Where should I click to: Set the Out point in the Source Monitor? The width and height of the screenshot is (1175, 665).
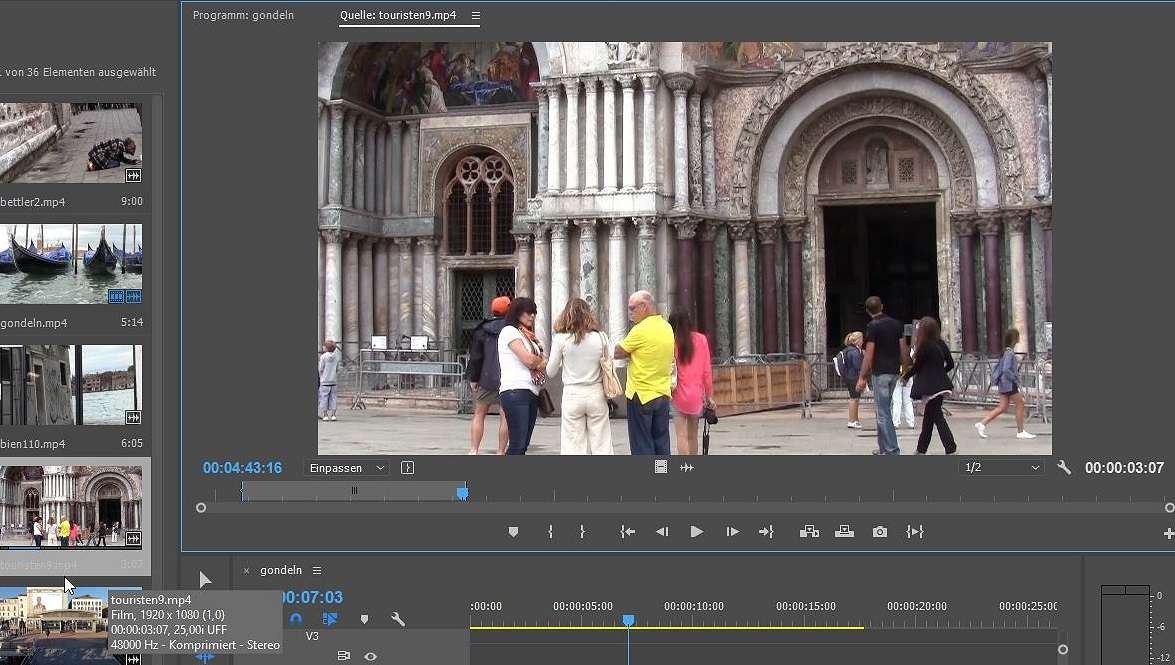coord(582,532)
